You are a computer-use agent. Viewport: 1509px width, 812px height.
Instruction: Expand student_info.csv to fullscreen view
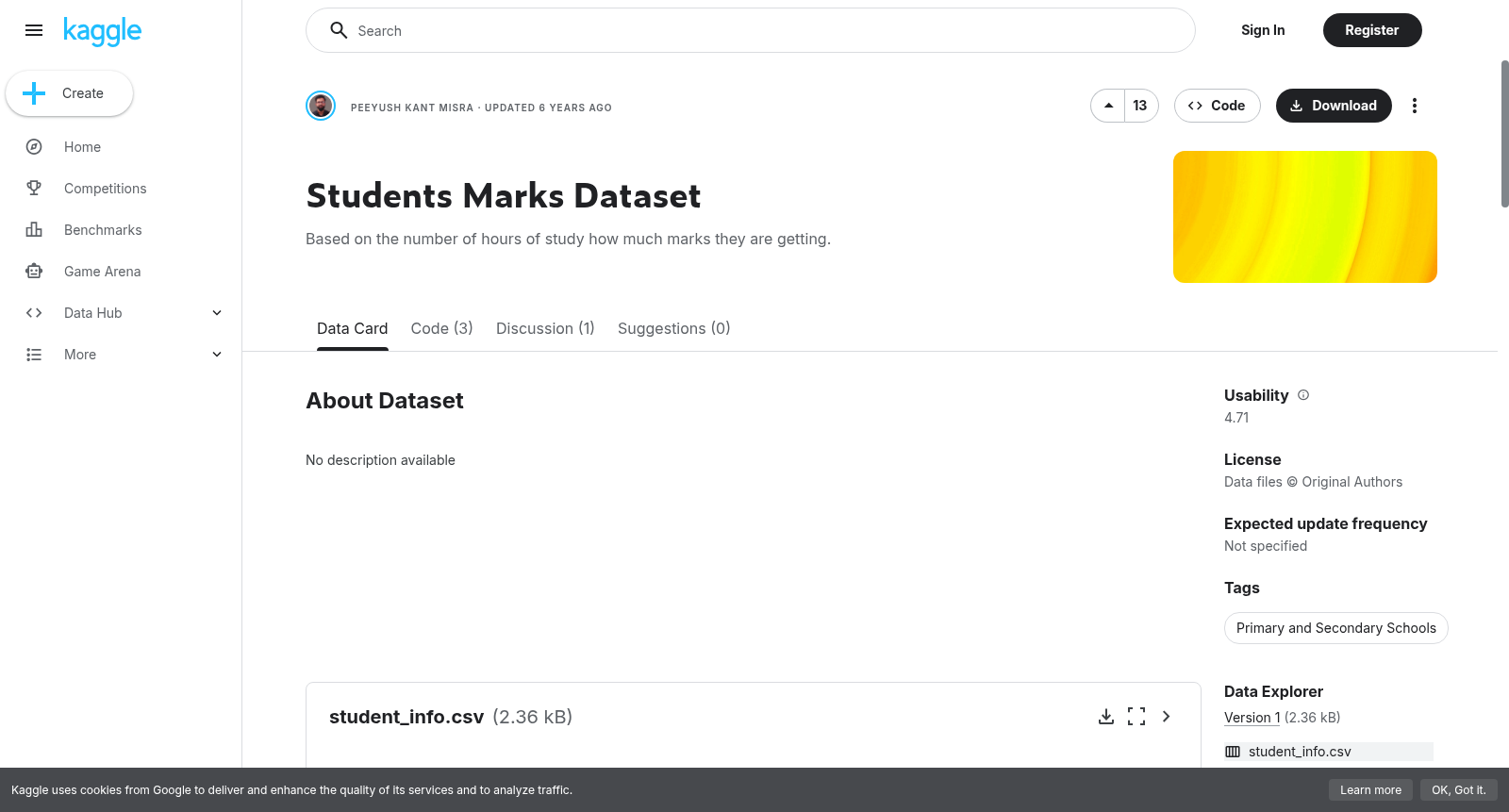tap(1136, 717)
